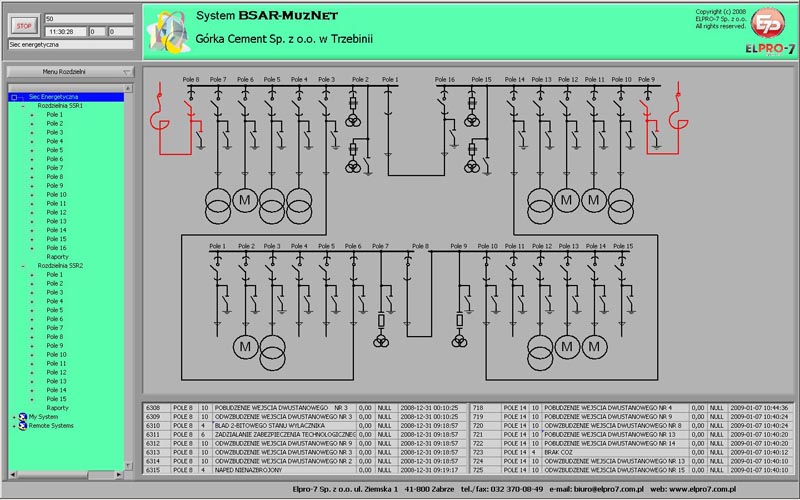Expand Pole 1 under Rozdzielnia SSR1
Image resolution: width=800 pixels, height=500 pixels.
pos(32,115)
